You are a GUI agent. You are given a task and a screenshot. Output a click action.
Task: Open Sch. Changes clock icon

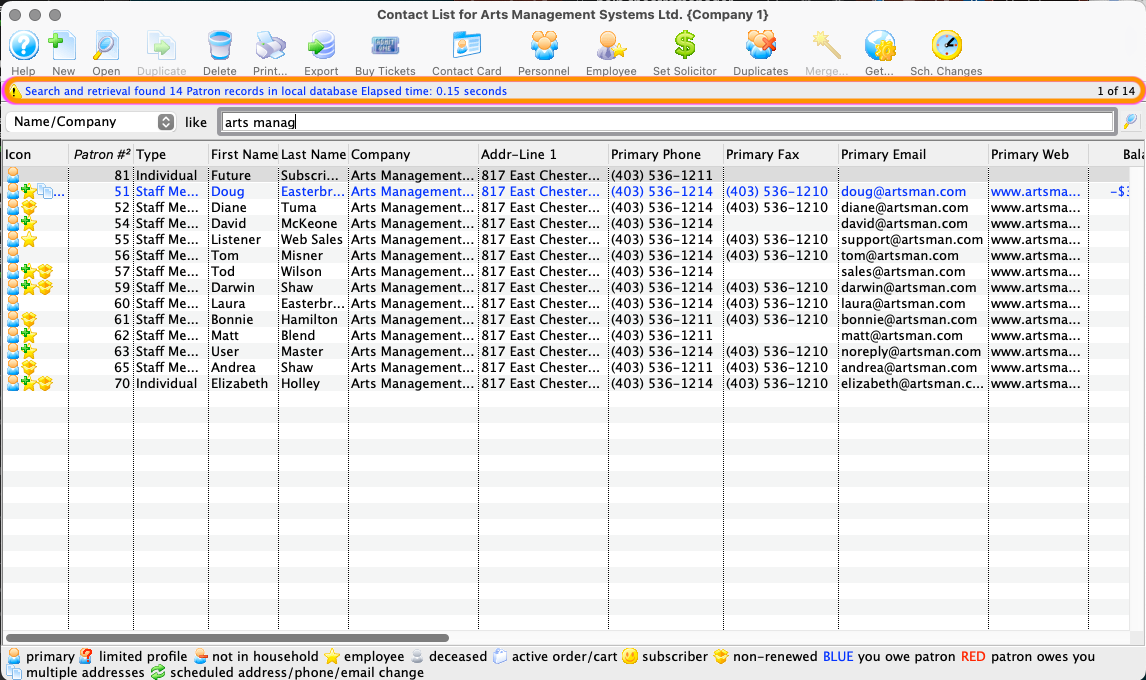[946, 46]
